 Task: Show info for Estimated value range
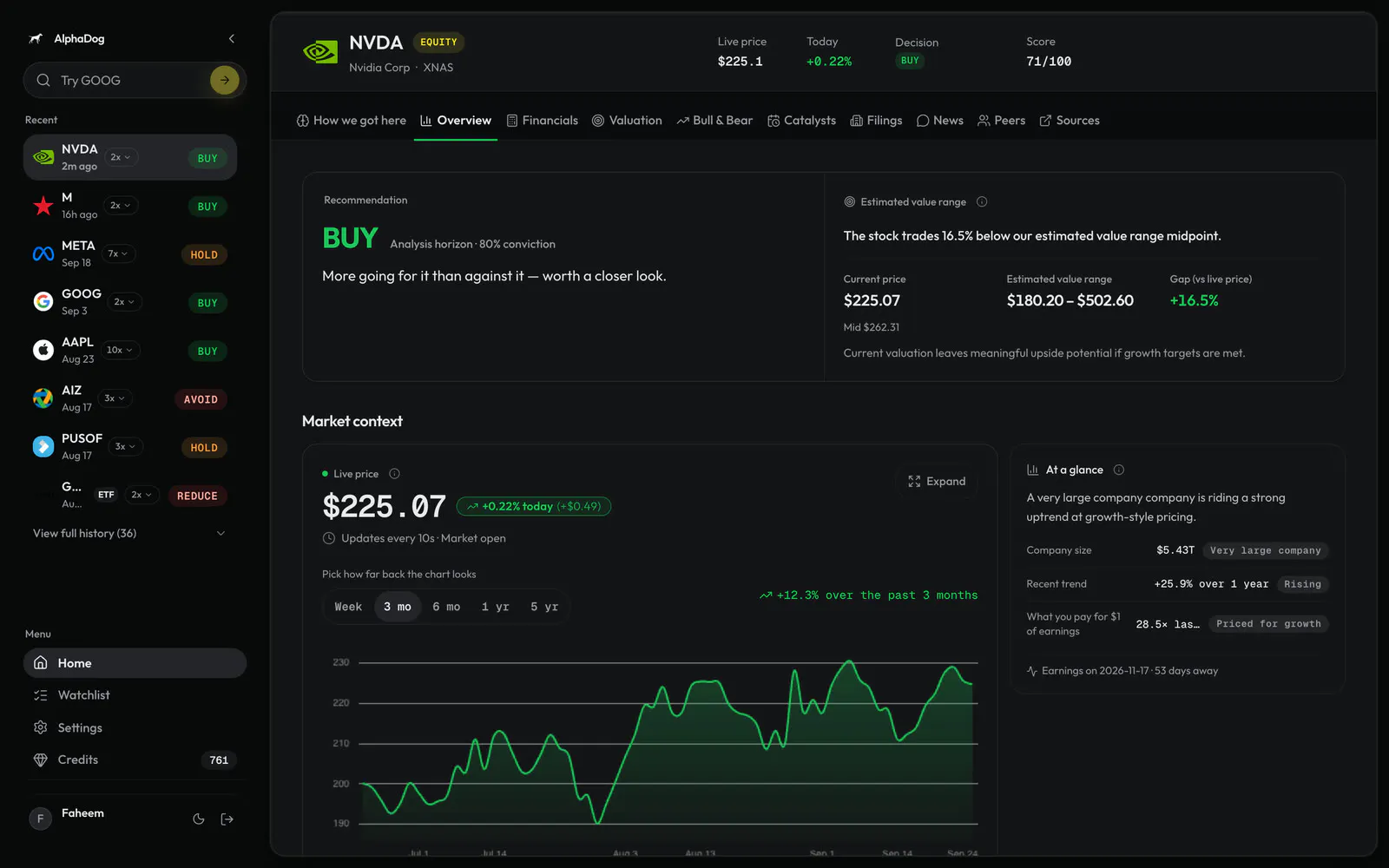tap(982, 201)
